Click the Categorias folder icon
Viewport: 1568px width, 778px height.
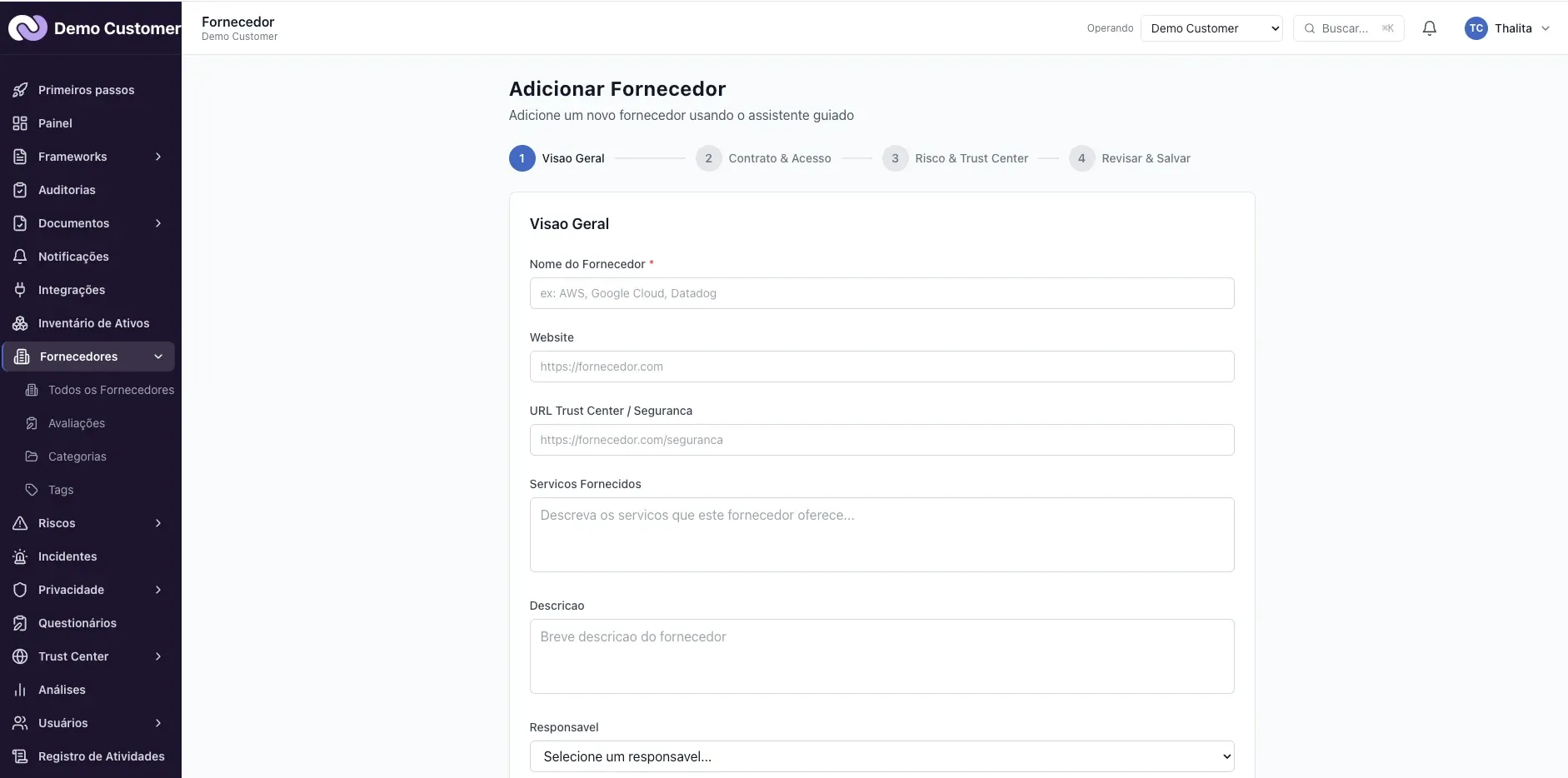point(32,456)
